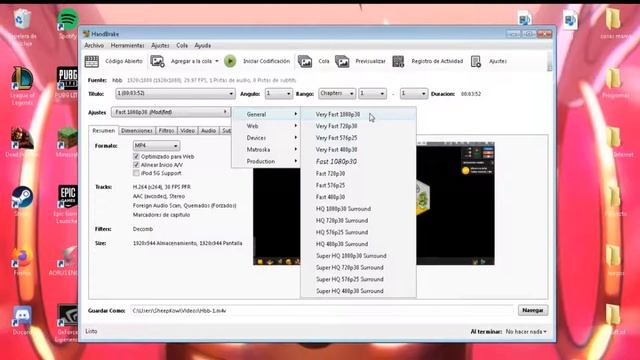640x360 pixels.
Task: Open the Registro de Actividad icon
Action: tap(398, 61)
